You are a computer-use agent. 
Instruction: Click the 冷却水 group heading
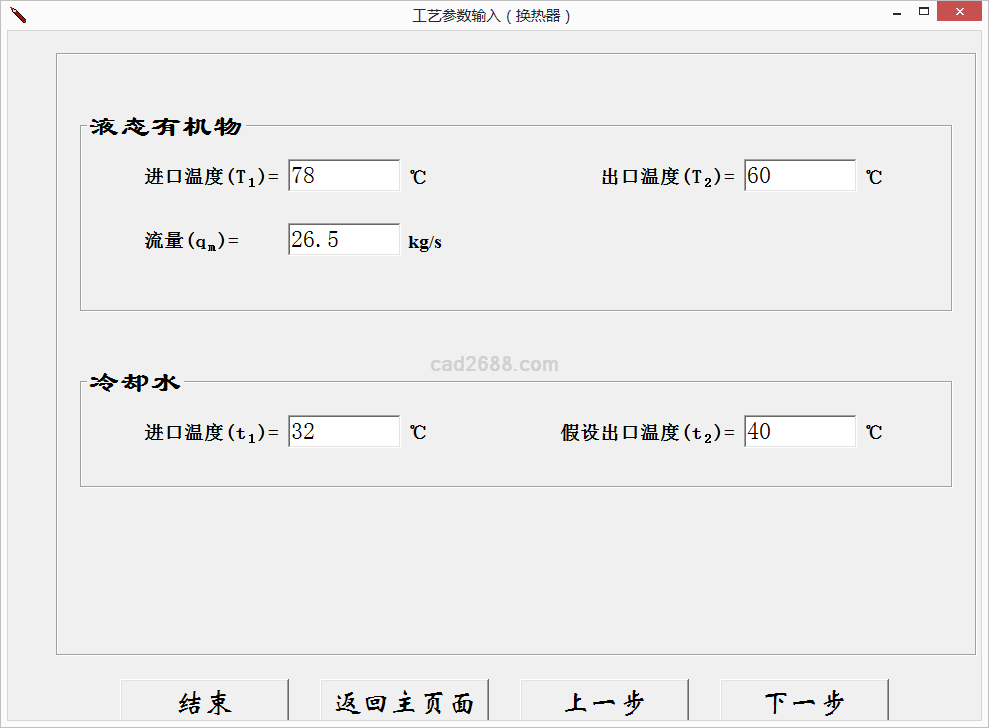tap(135, 383)
